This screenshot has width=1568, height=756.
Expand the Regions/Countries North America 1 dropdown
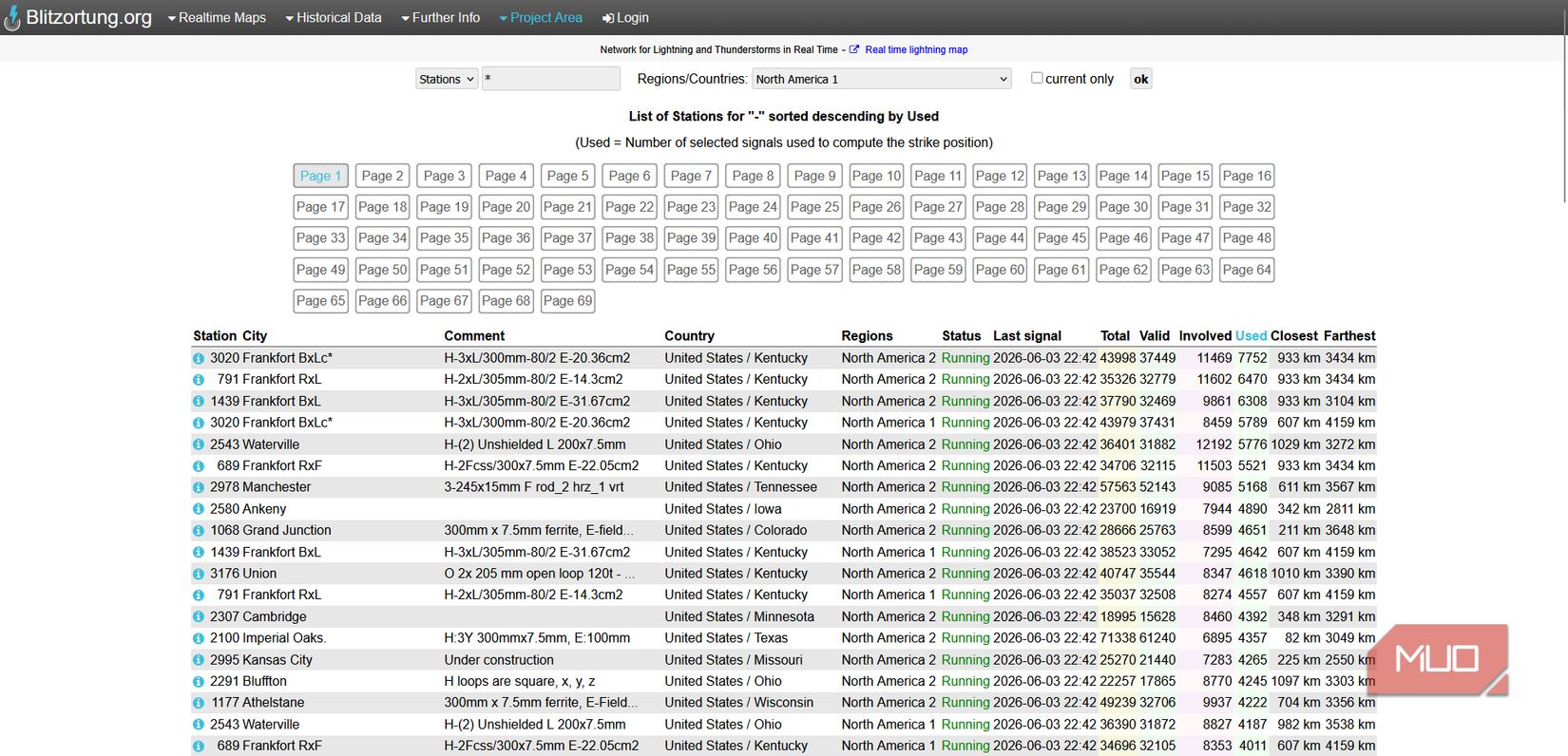(882, 79)
